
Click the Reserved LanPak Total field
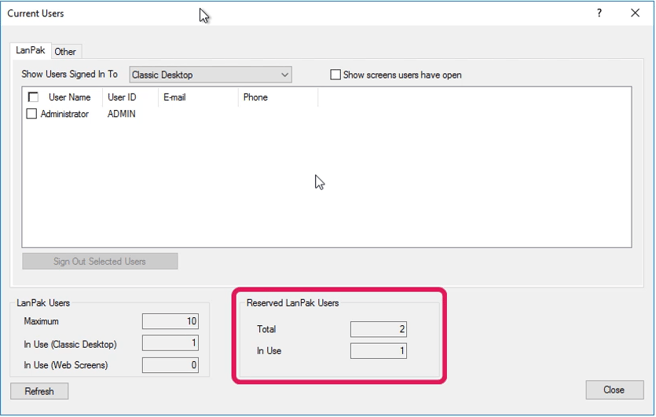378,329
